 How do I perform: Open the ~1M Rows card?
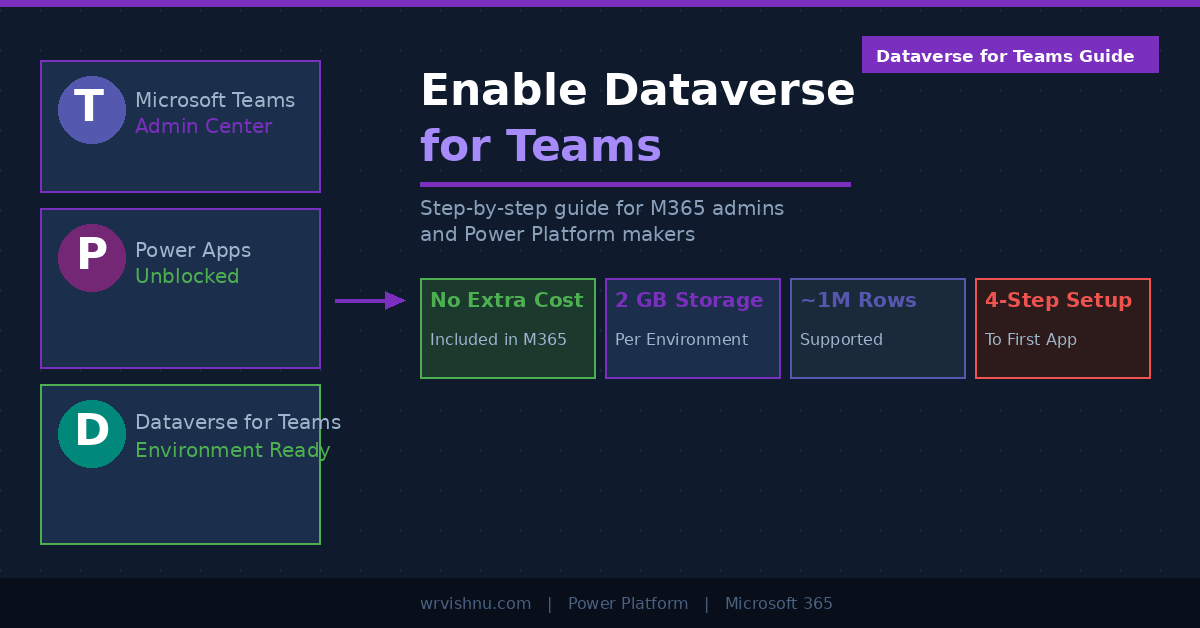(x=878, y=328)
